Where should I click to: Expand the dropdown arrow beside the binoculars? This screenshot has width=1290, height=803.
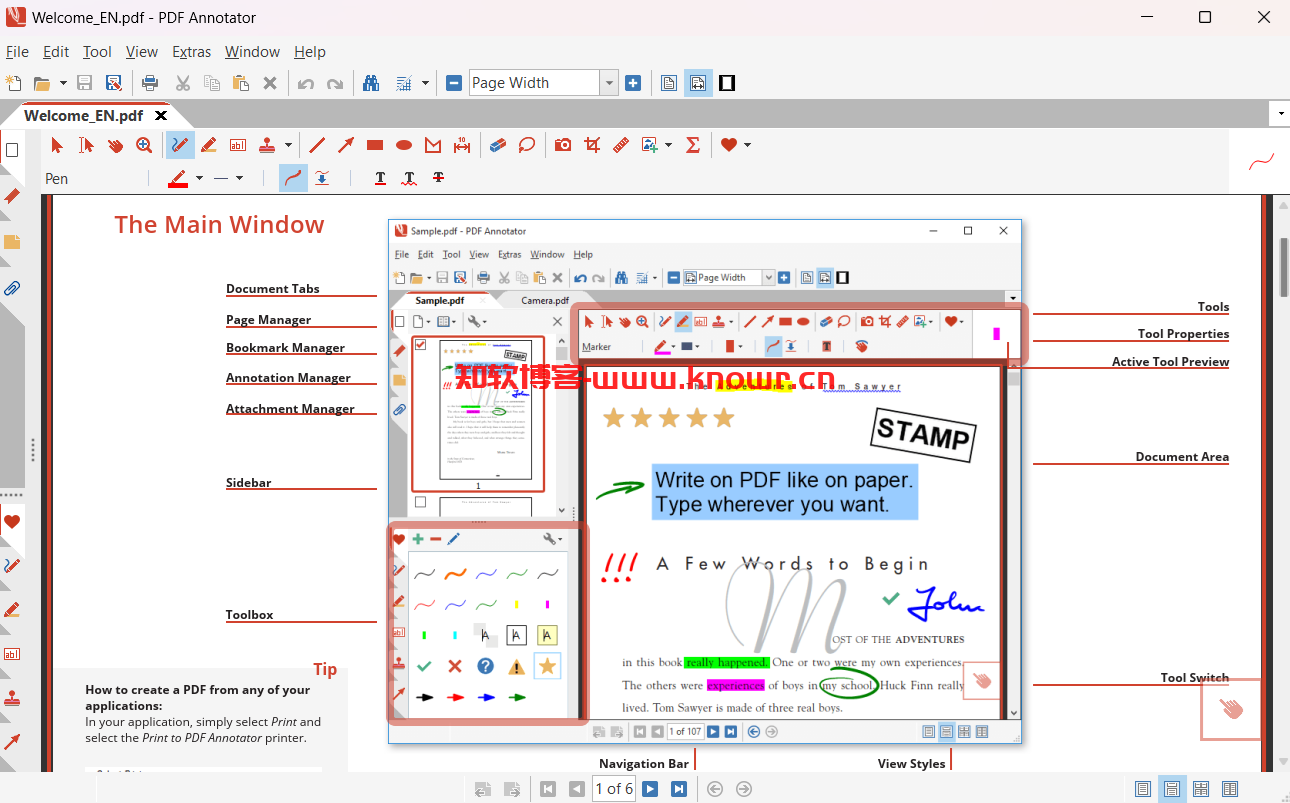coord(425,83)
